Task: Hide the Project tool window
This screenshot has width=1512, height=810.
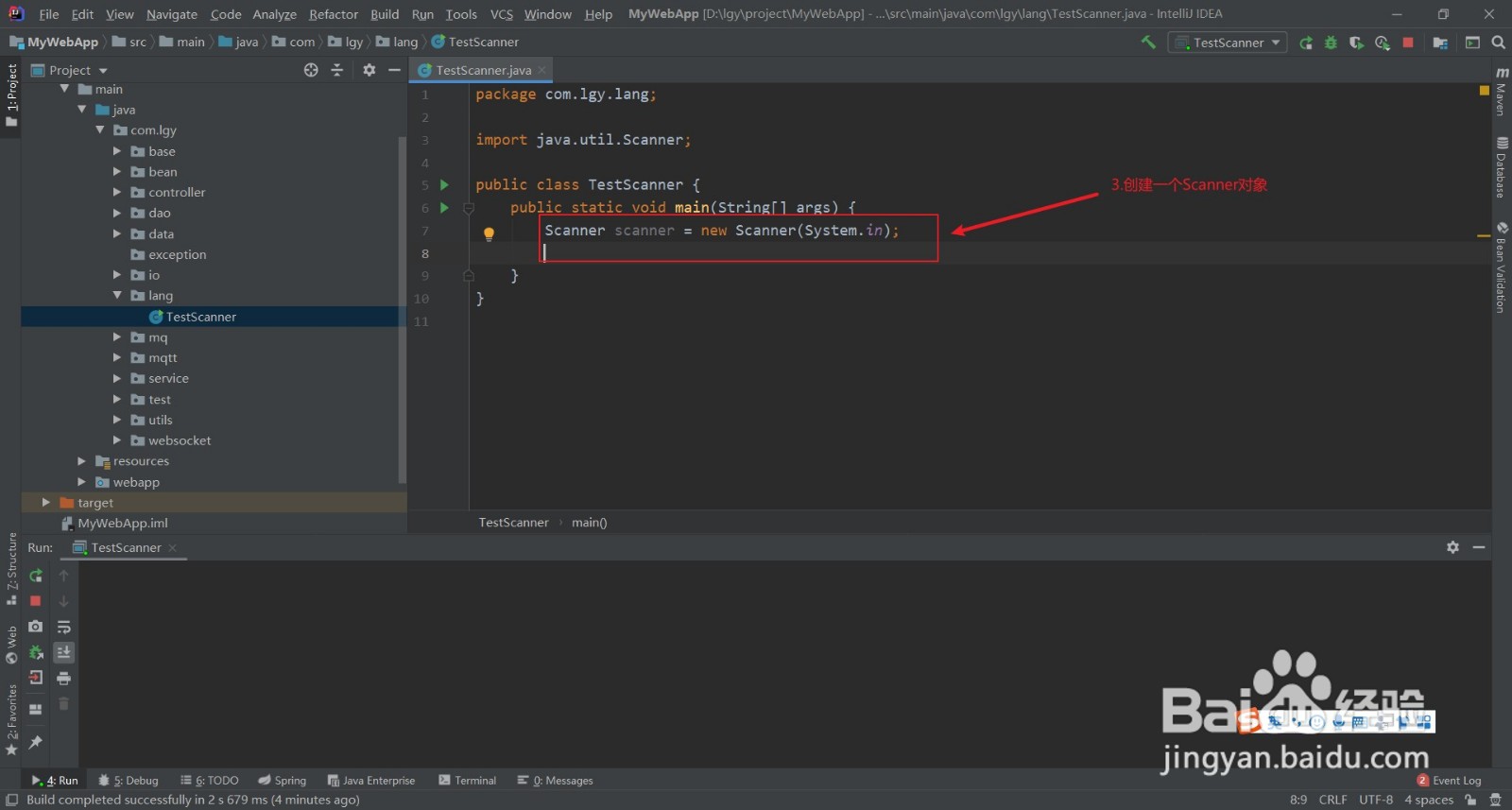Action: [394, 70]
